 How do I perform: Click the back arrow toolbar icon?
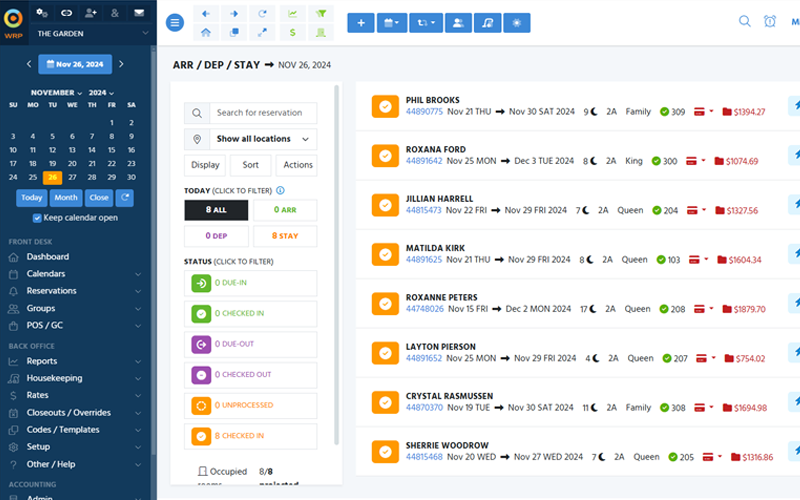(x=206, y=14)
